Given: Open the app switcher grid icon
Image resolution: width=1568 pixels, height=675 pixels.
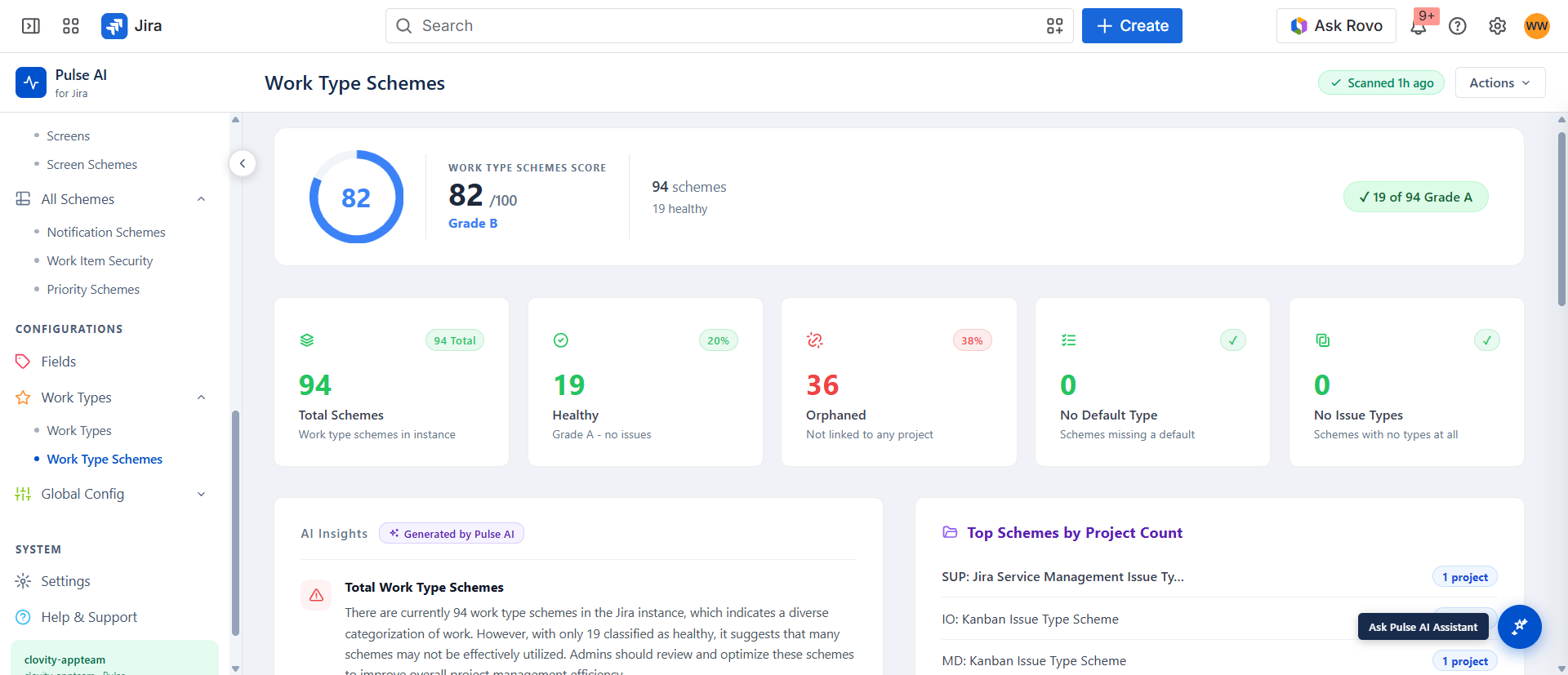Looking at the screenshot, I should click(x=71, y=26).
